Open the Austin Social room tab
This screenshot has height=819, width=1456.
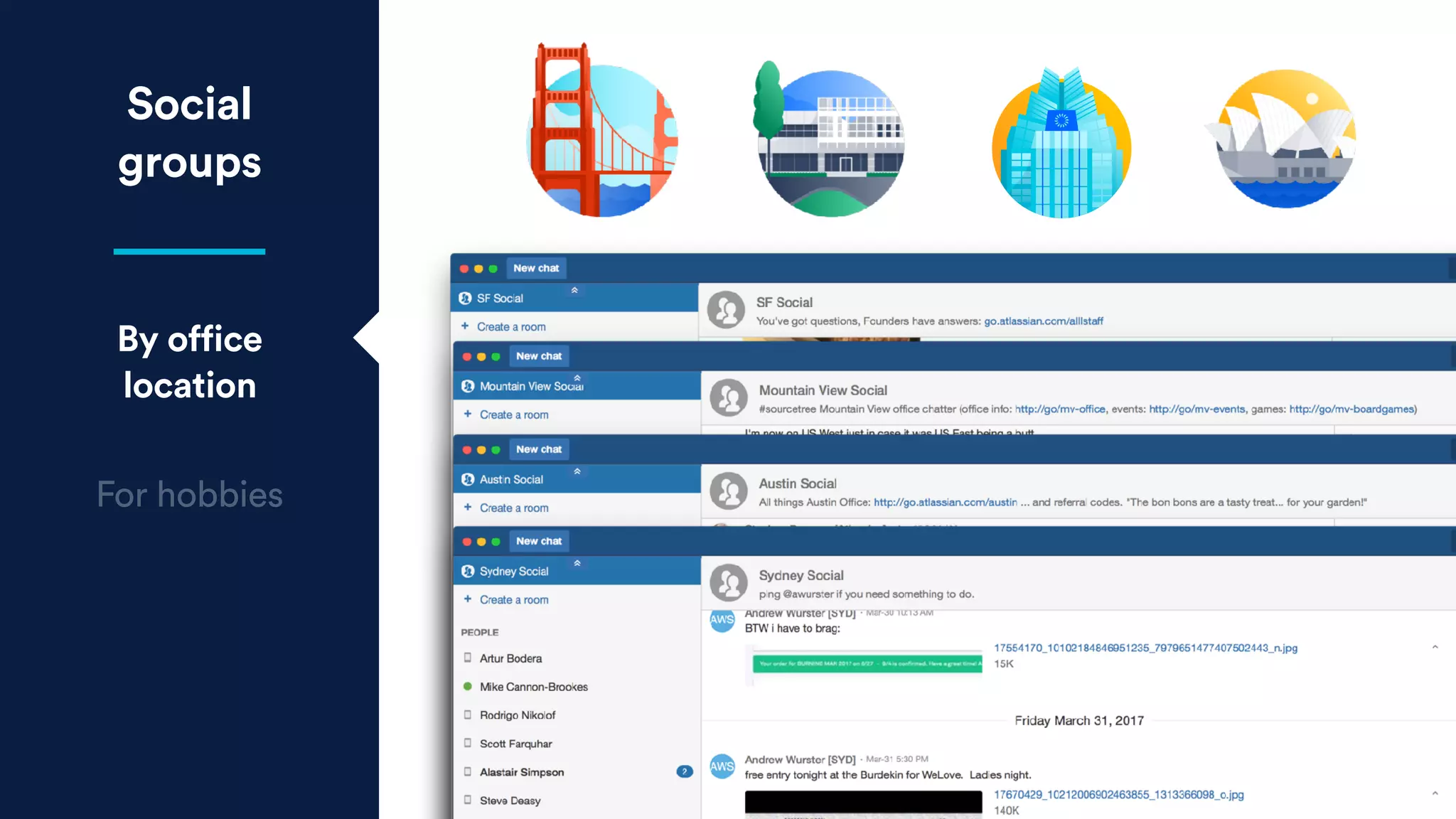511,479
